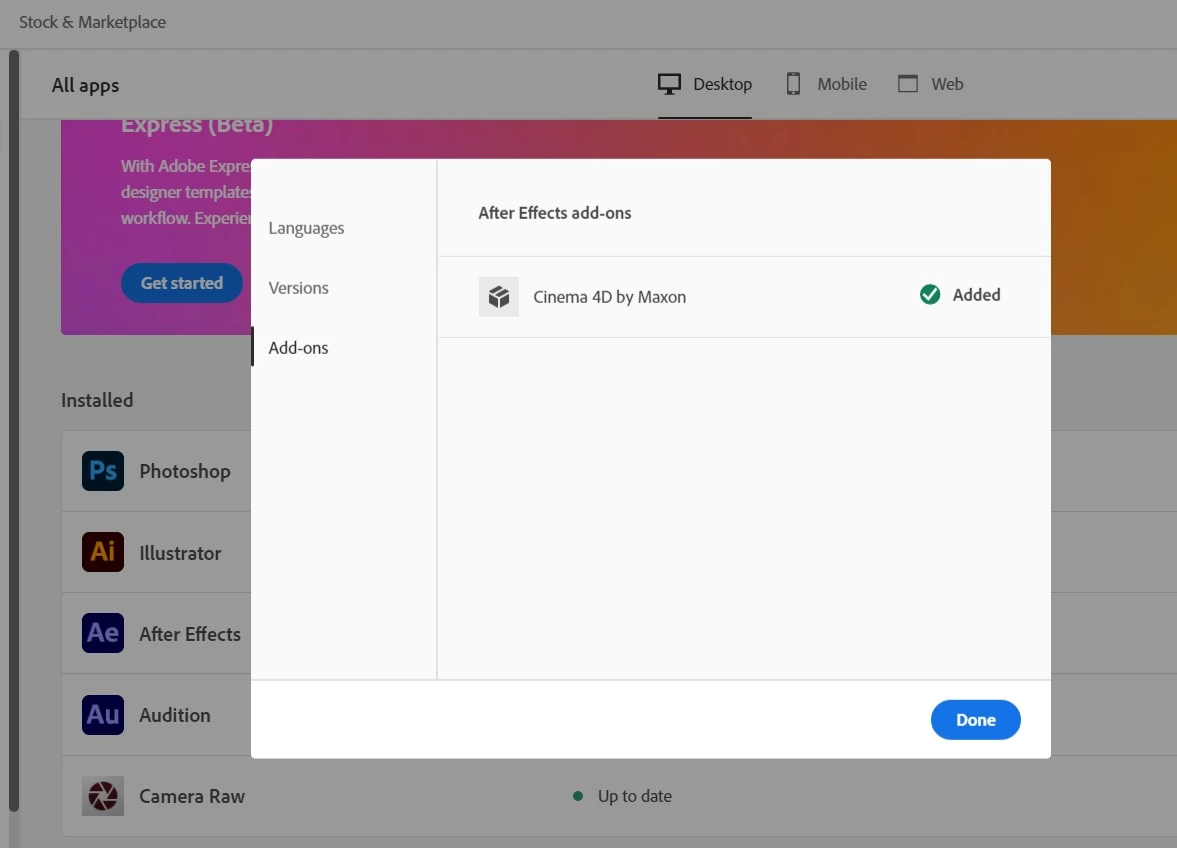
Task: Click the Photoshop app icon
Action: [103, 471]
